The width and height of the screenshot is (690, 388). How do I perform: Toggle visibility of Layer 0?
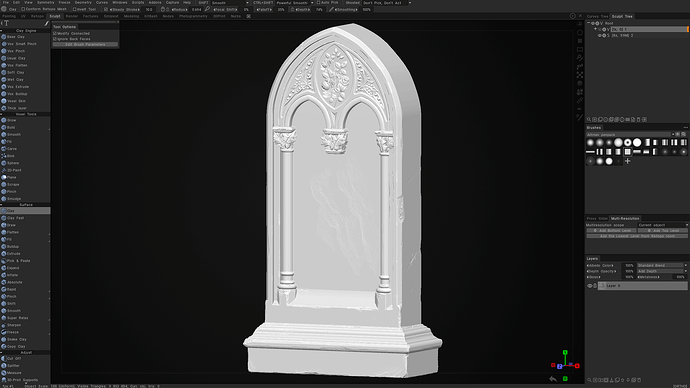(590, 286)
